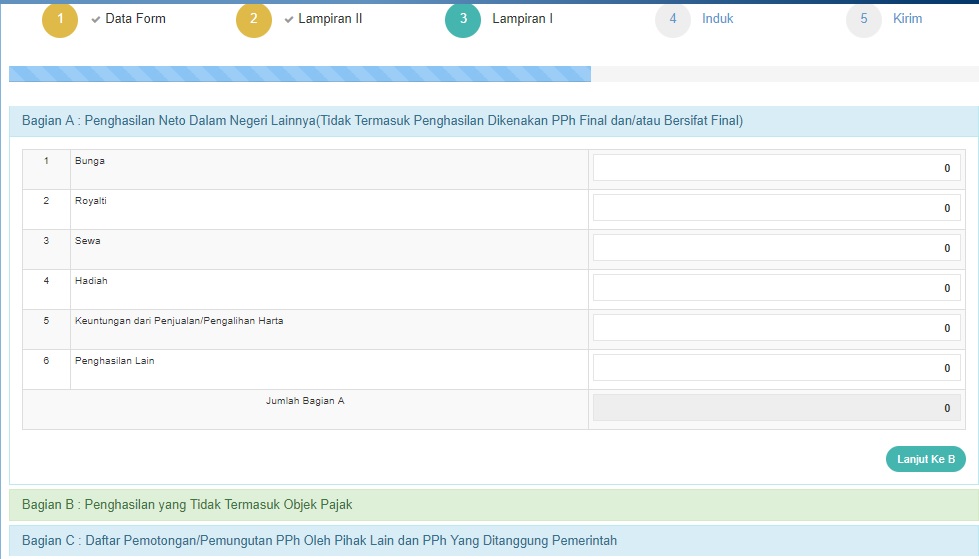Focus the Bunga amount field
Screen dimensions: 979x559
[776, 168]
